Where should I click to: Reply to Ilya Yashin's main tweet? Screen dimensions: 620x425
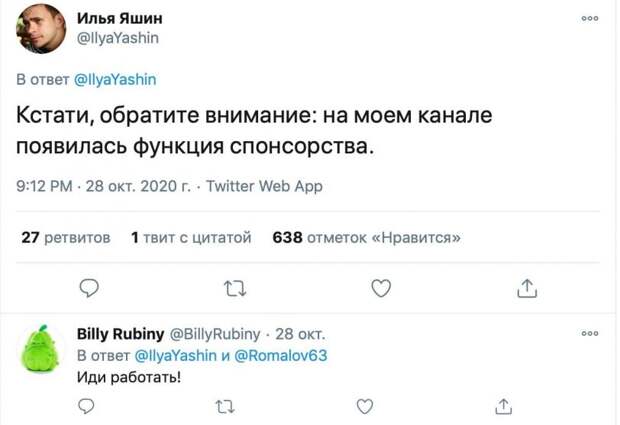pos(88,289)
